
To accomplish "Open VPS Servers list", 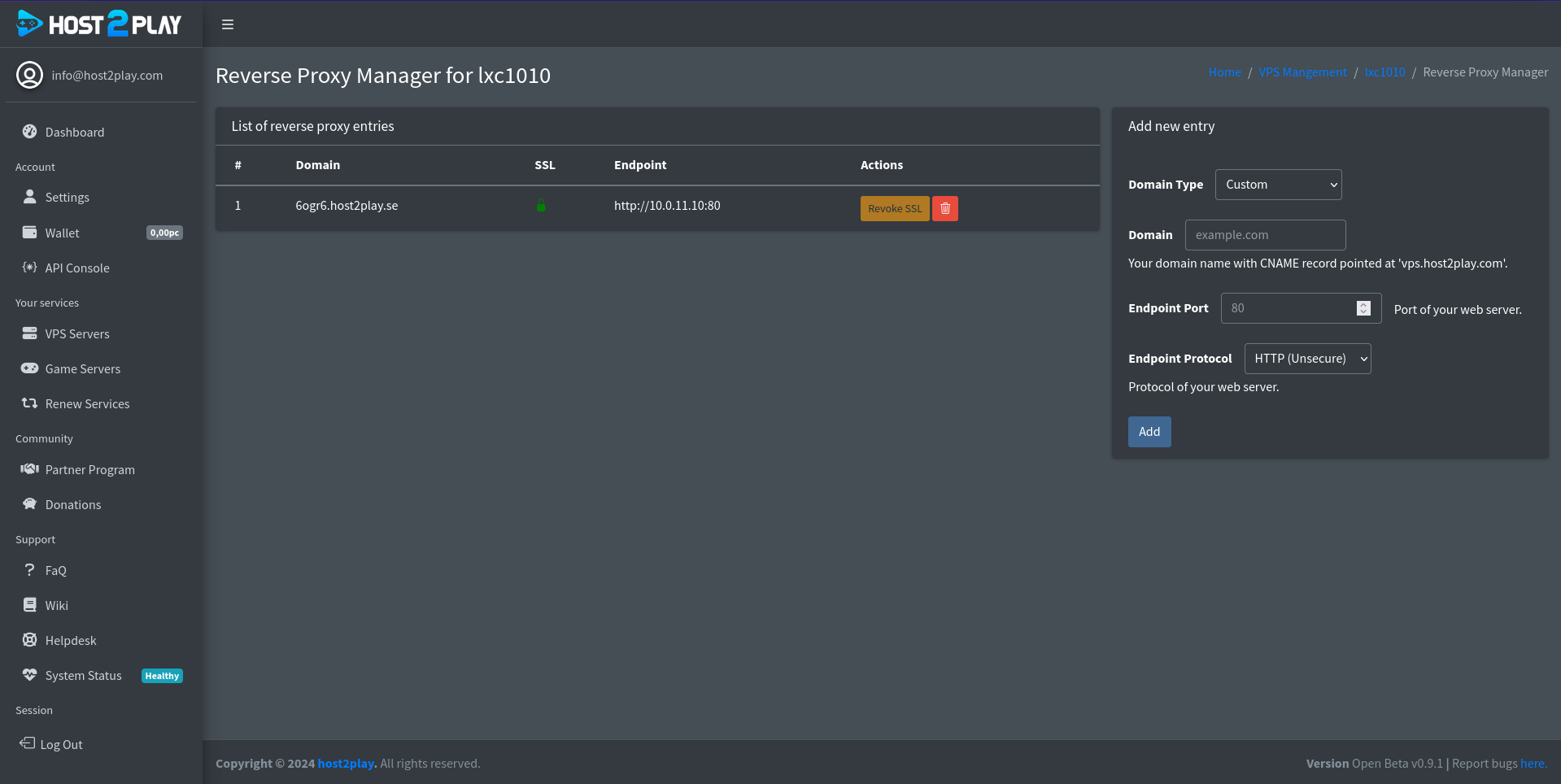I will click(x=101, y=333).
